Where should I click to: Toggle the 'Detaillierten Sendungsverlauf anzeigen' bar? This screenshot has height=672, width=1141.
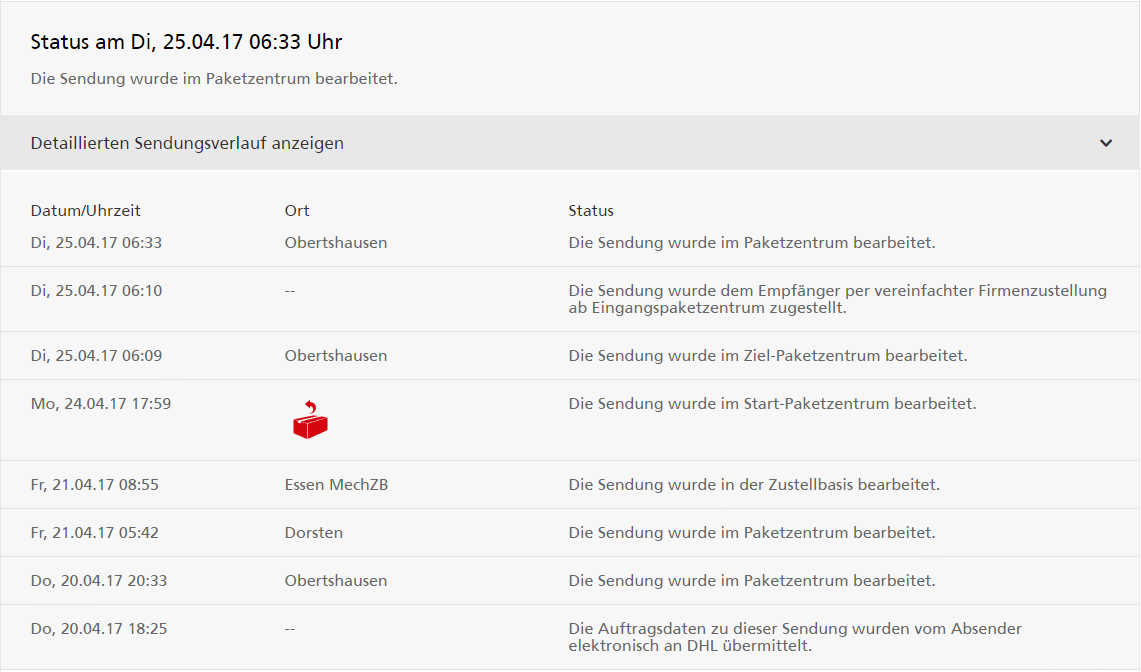pos(570,143)
